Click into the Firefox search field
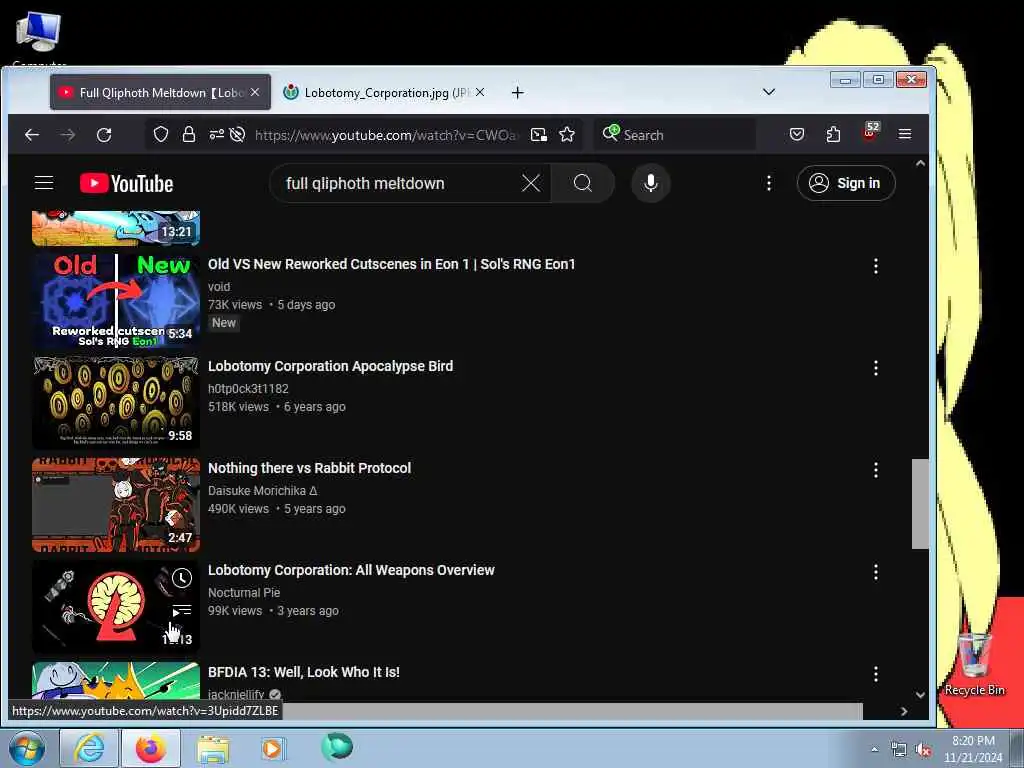Image resolution: width=1024 pixels, height=768 pixels. [675, 135]
